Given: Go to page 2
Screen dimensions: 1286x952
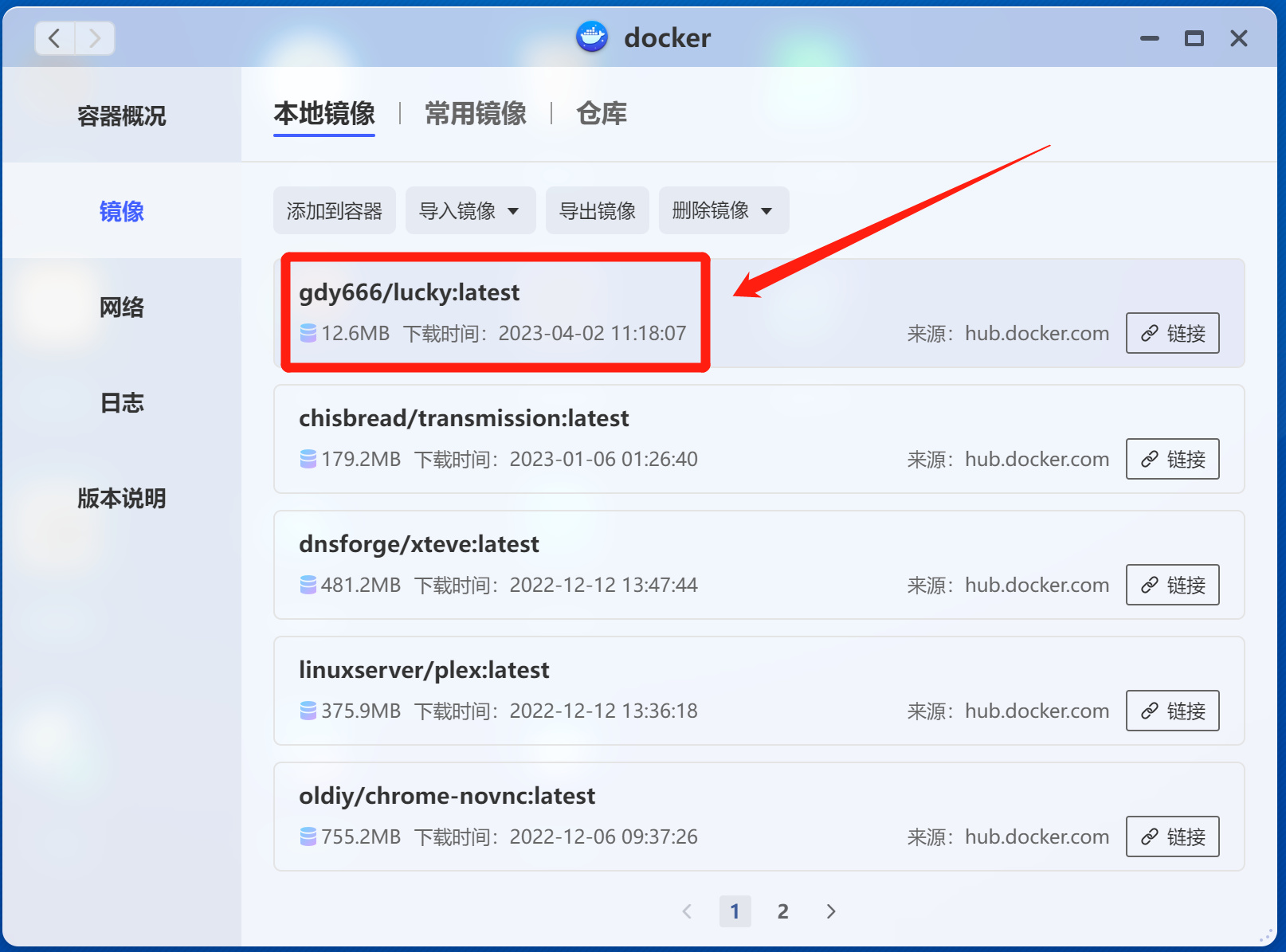Looking at the screenshot, I should click(x=783, y=911).
